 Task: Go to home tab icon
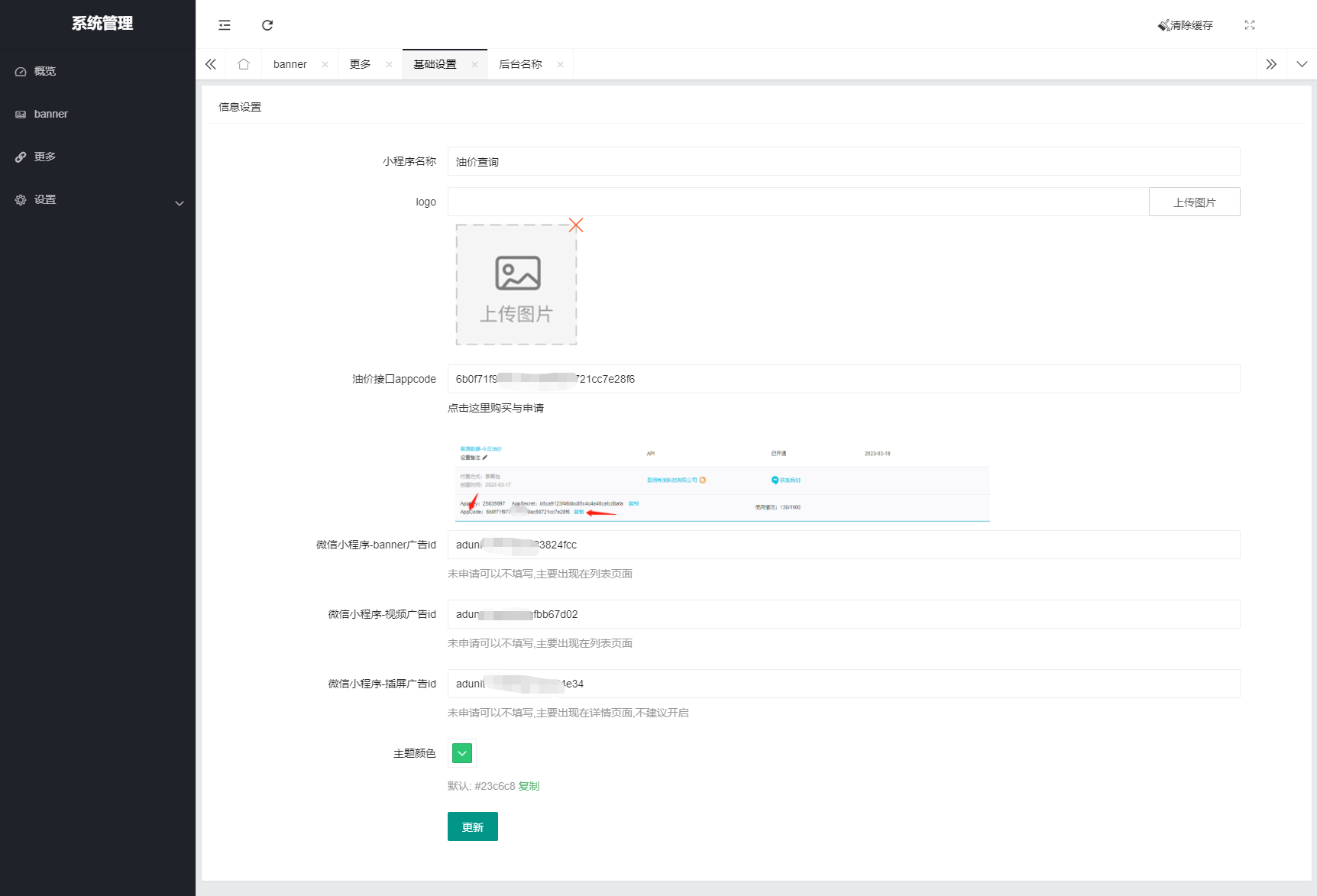pyautogui.click(x=244, y=64)
